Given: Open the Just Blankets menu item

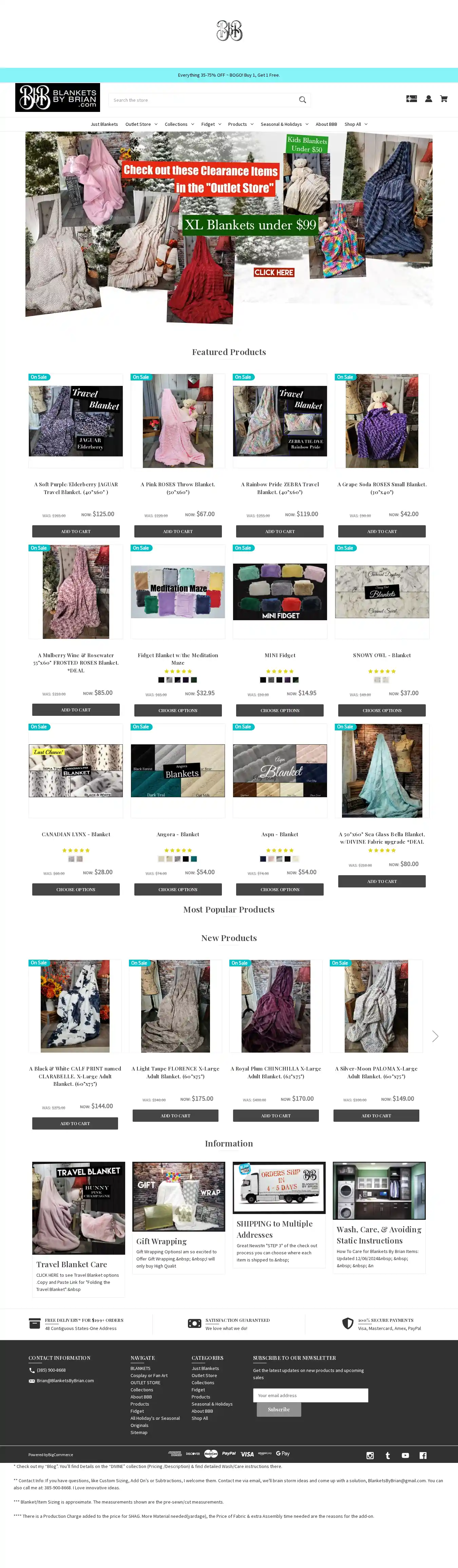Looking at the screenshot, I should point(104,124).
